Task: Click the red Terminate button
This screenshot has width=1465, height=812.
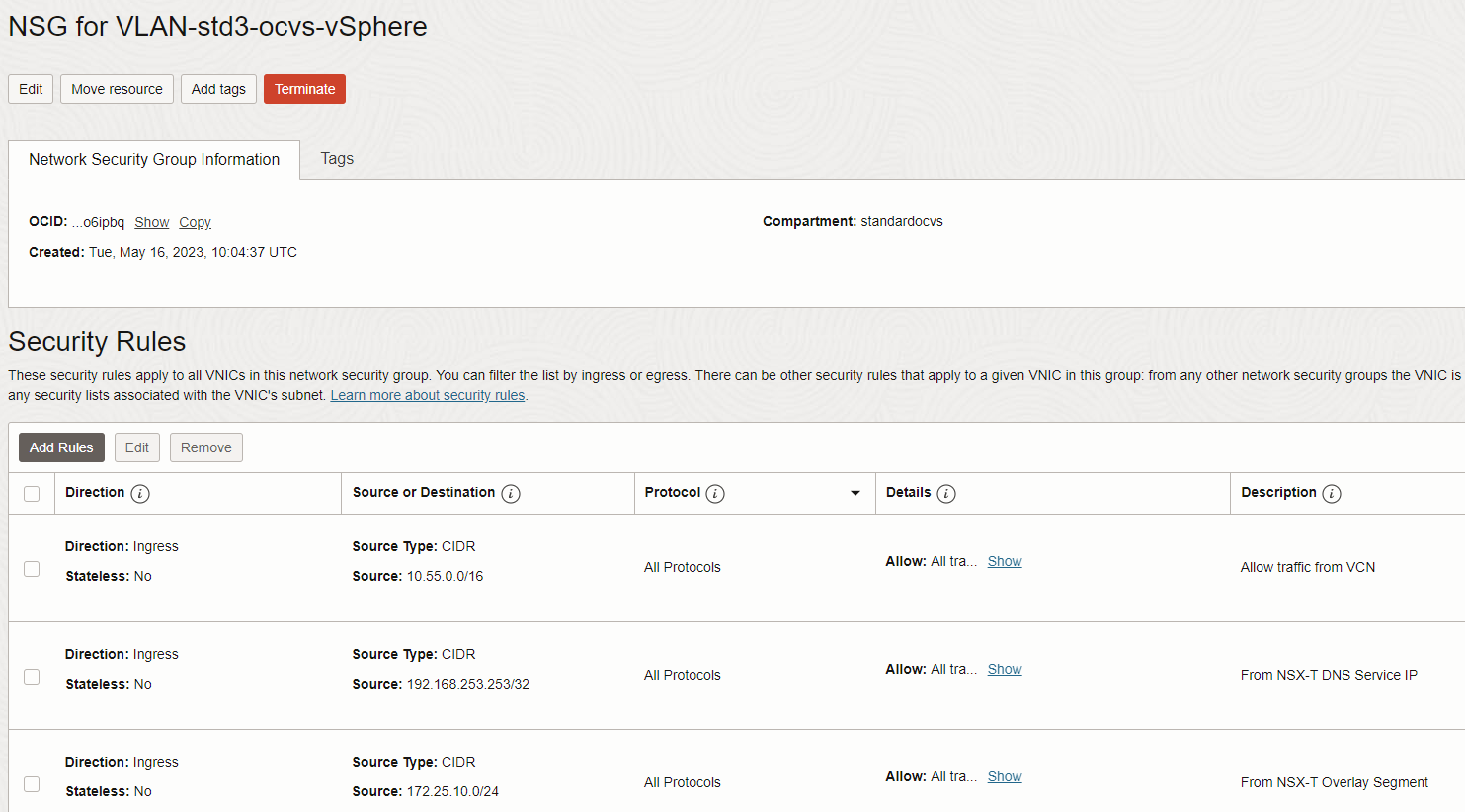Action: (x=304, y=89)
